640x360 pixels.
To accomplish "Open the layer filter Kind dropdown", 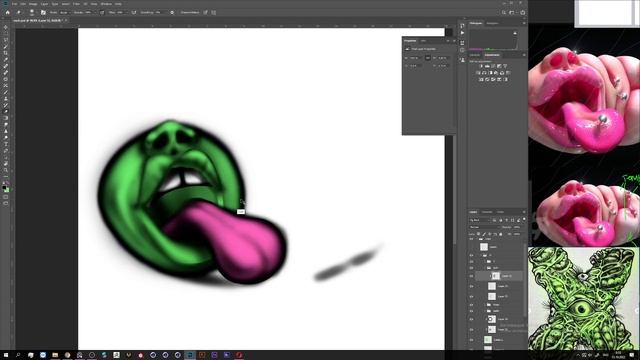I will pyautogui.click(x=480, y=220).
